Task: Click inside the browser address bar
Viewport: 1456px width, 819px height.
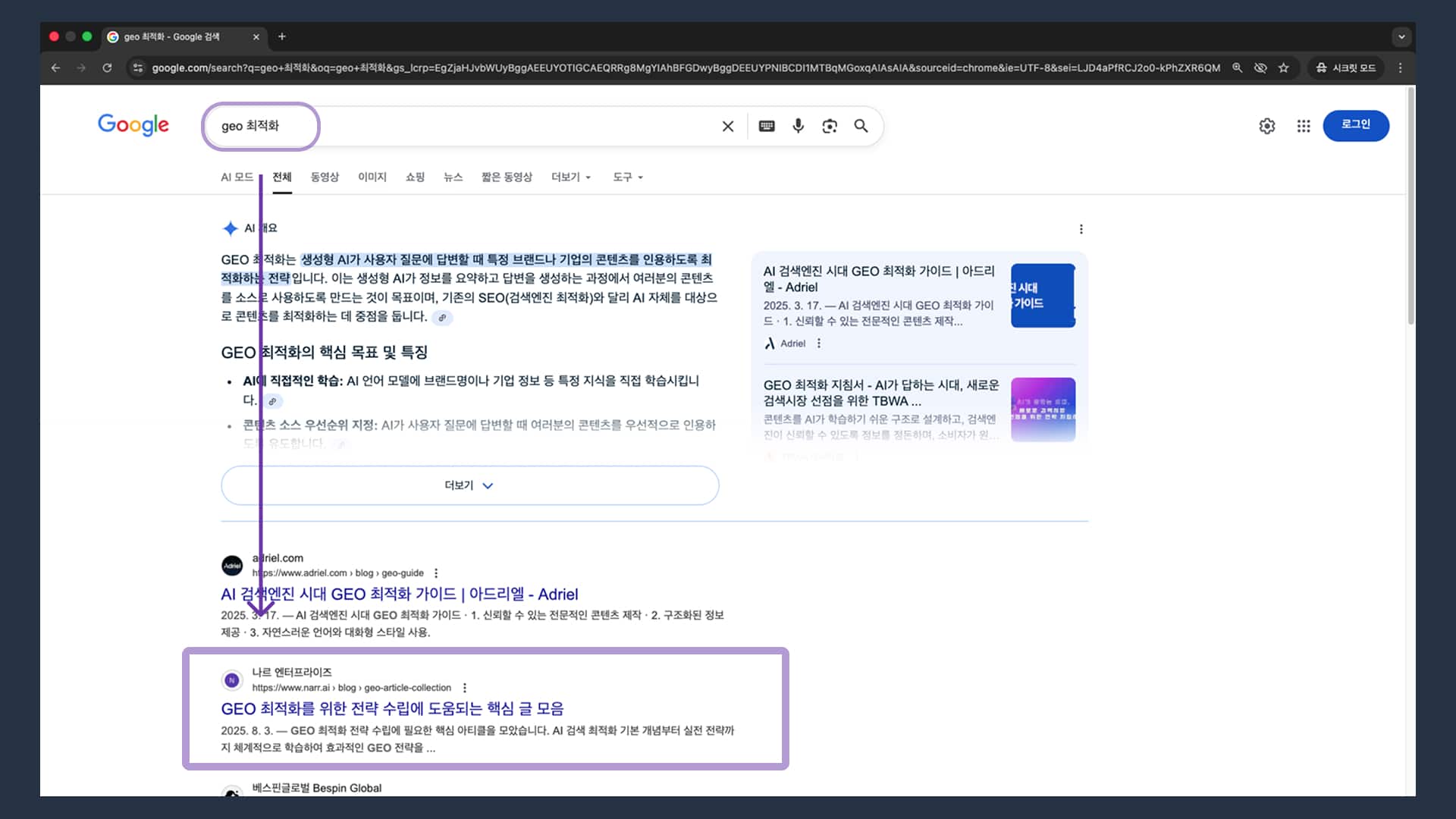Action: pyautogui.click(x=531, y=67)
